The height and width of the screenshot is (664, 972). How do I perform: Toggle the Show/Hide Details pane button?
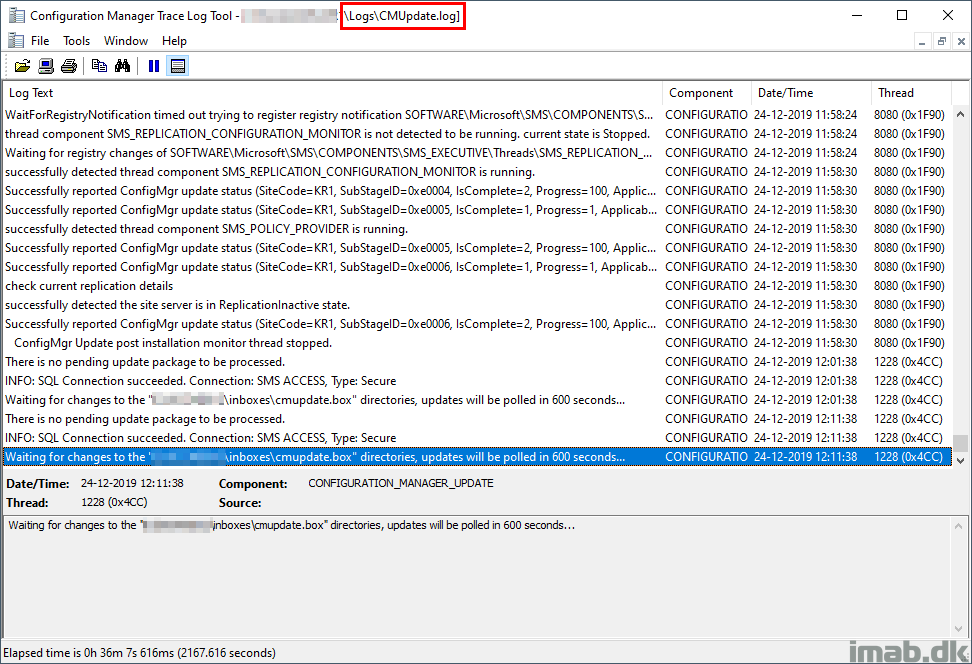(x=178, y=66)
